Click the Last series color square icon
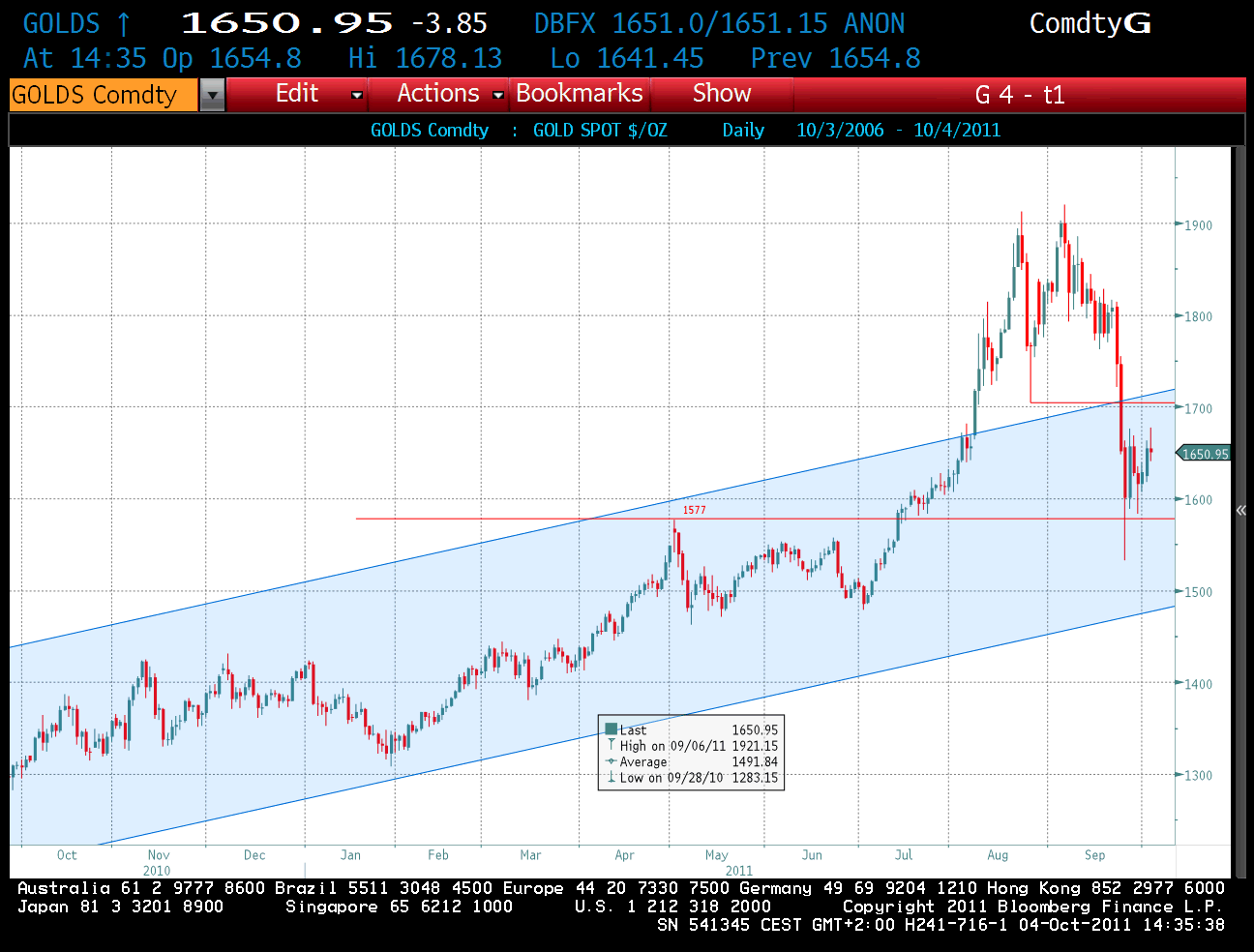 pyautogui.click(x=612, y=729)
